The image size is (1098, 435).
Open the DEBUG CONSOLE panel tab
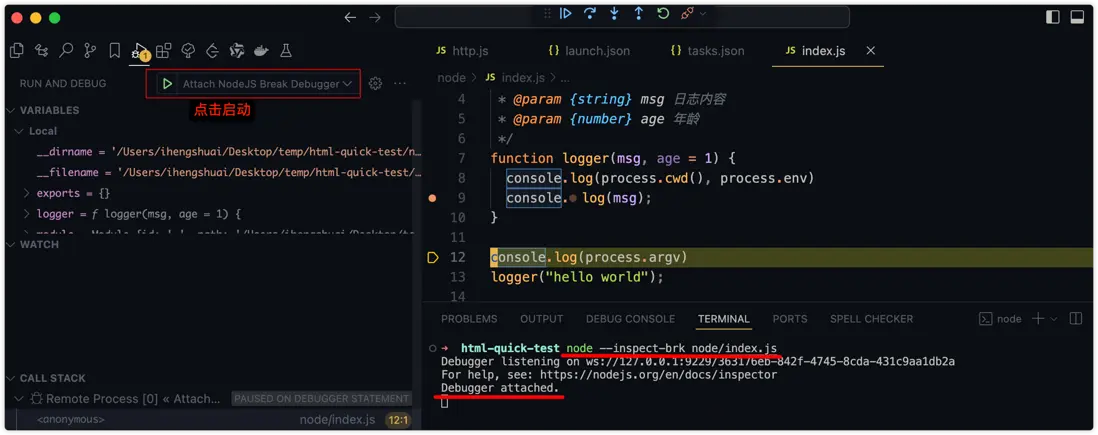click(x=630, y=319)
